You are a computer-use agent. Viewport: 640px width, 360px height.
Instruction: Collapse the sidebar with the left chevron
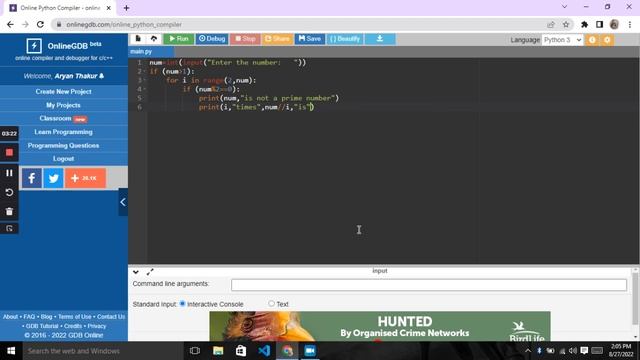click(123, 202)
